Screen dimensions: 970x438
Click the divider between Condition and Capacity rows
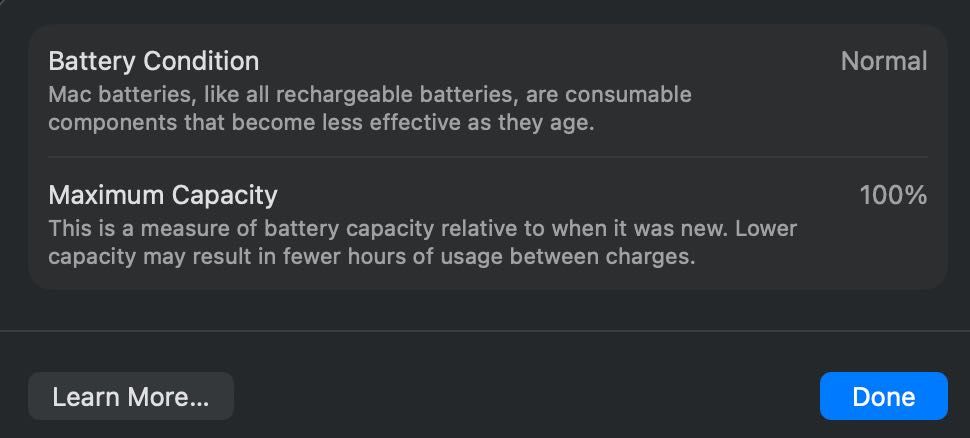tap(488, 157)
